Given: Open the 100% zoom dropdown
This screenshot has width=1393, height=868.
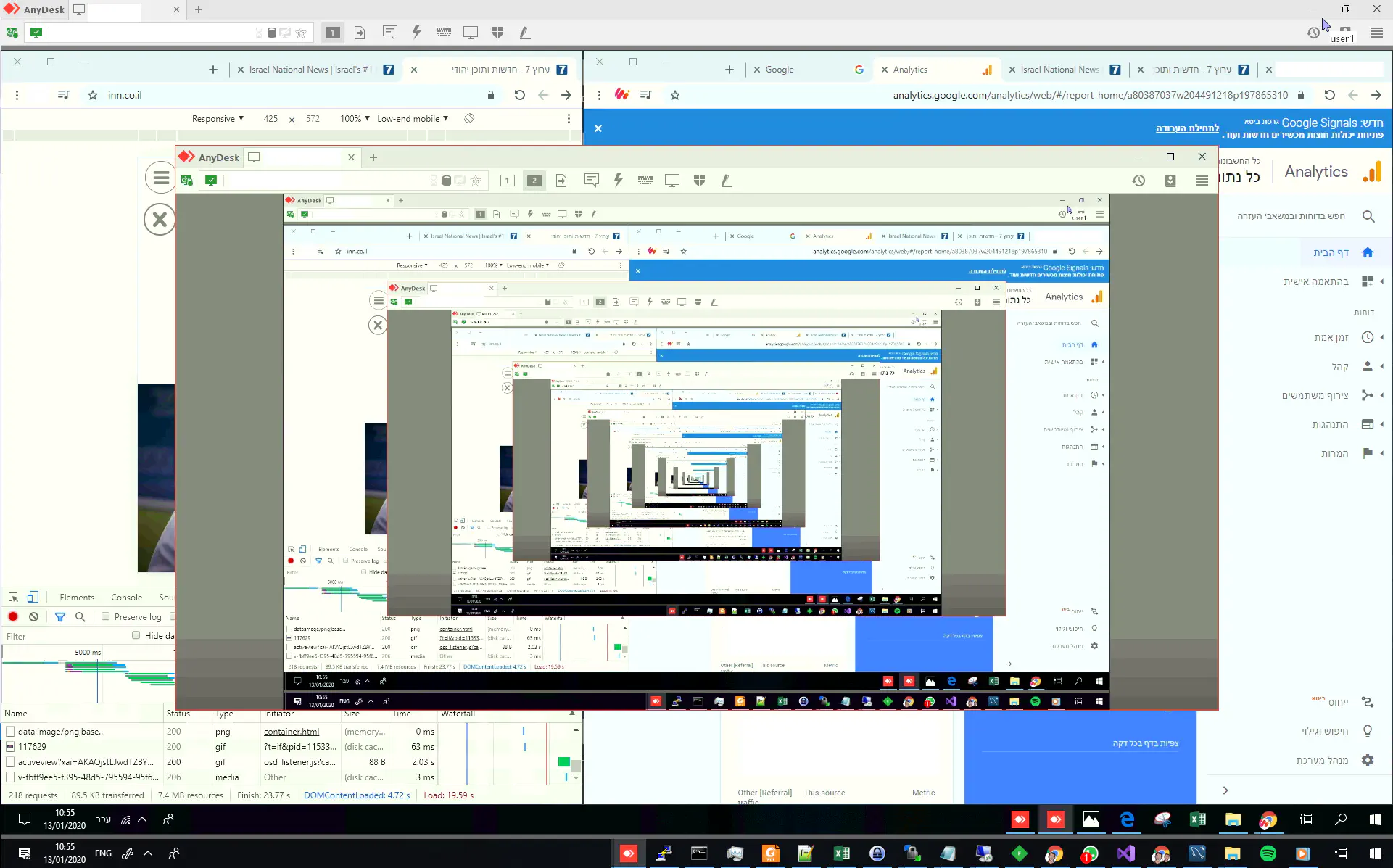Looking at the screenshot, I should click(x=355, y=118).
